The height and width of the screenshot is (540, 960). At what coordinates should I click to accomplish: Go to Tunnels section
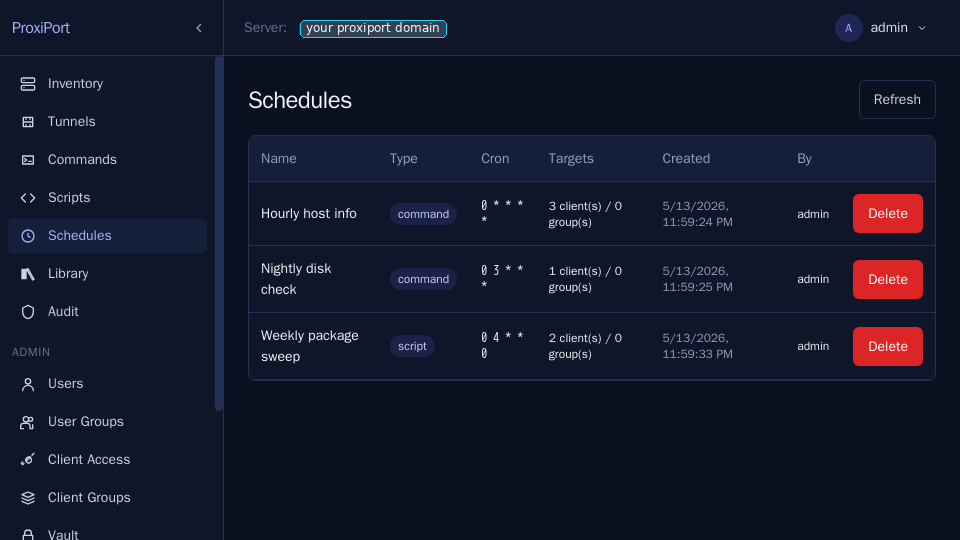[x=107, y=122]
